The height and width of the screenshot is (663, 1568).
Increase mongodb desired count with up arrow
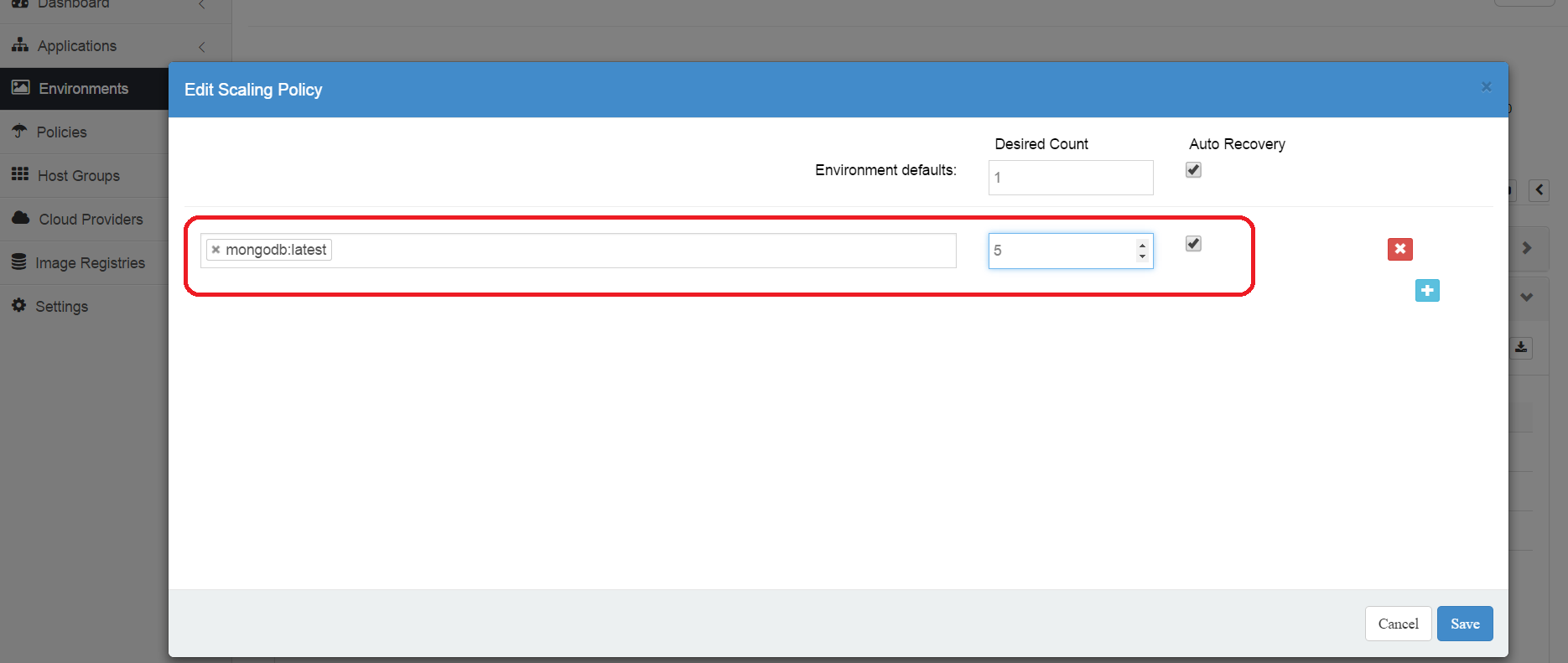1142,245
